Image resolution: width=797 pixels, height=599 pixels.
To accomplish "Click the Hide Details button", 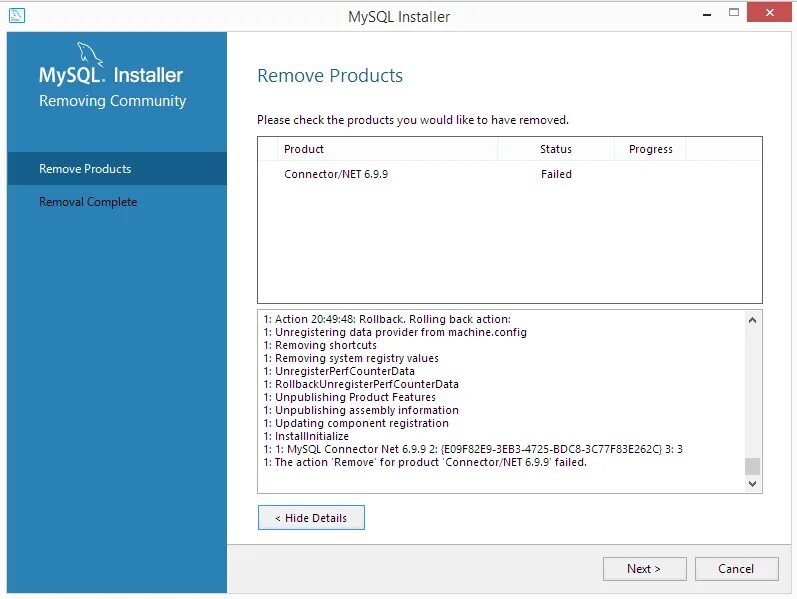I will 311,518.
